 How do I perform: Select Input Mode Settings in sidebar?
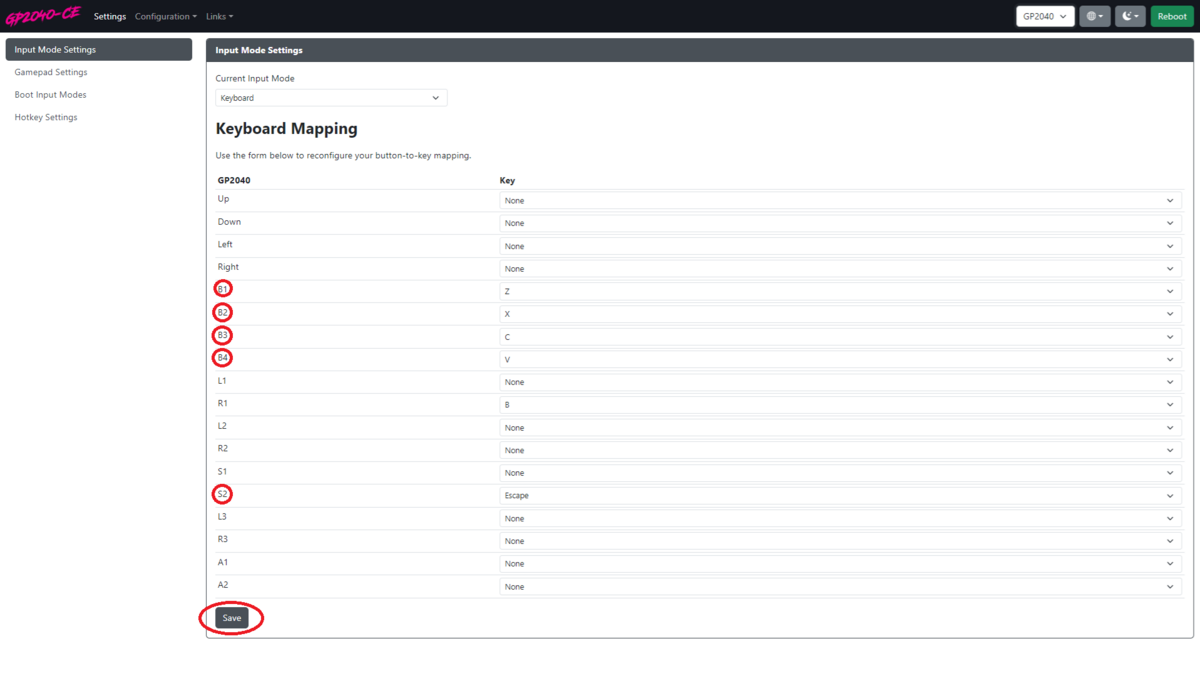click(x=99, y=49)
